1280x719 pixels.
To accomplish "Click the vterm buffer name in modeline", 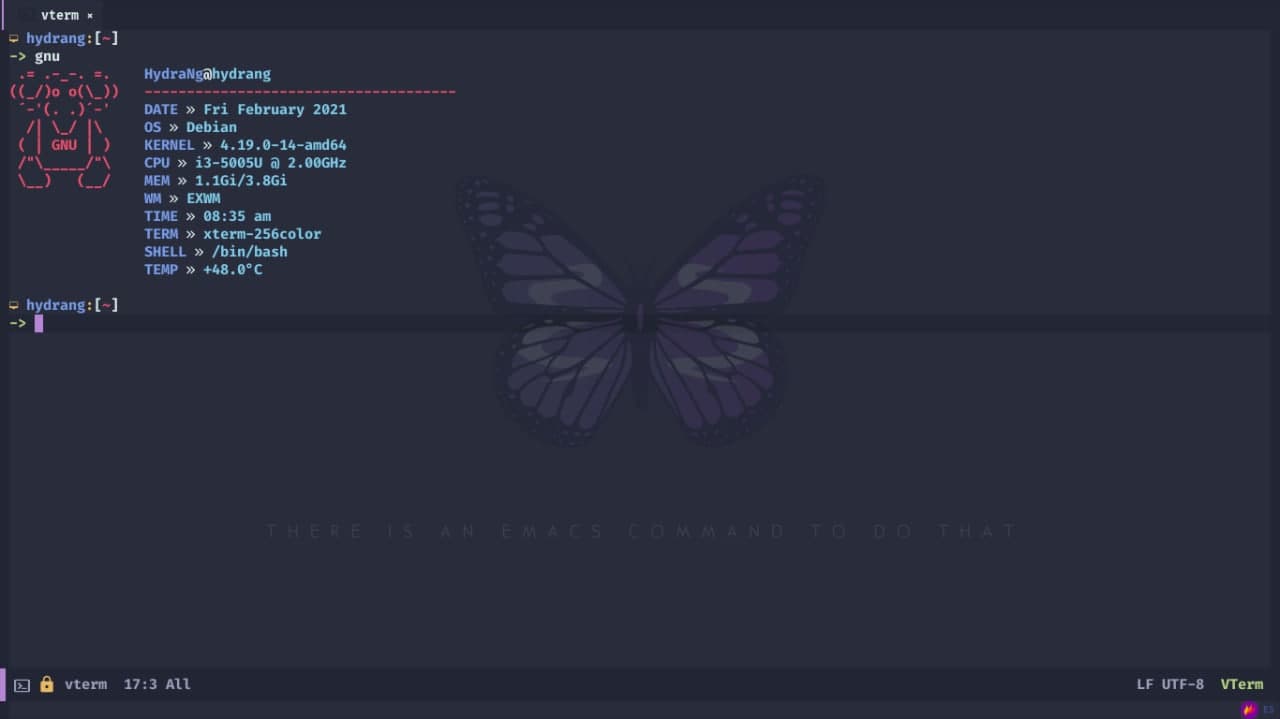I will (85, 685).
